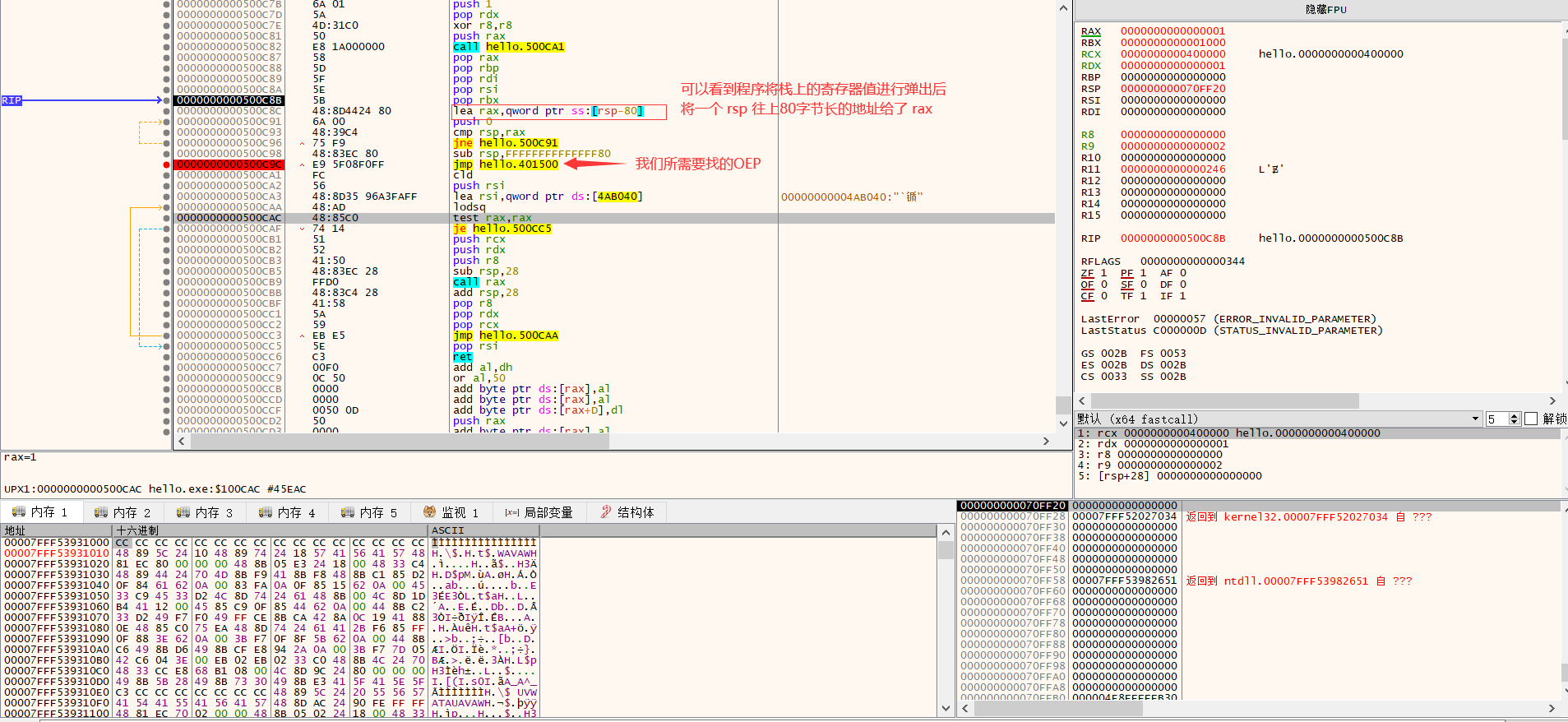Click stack panel scroll-right arrow
Screen dimensions: 1568x722
(x=1552, y=708)
